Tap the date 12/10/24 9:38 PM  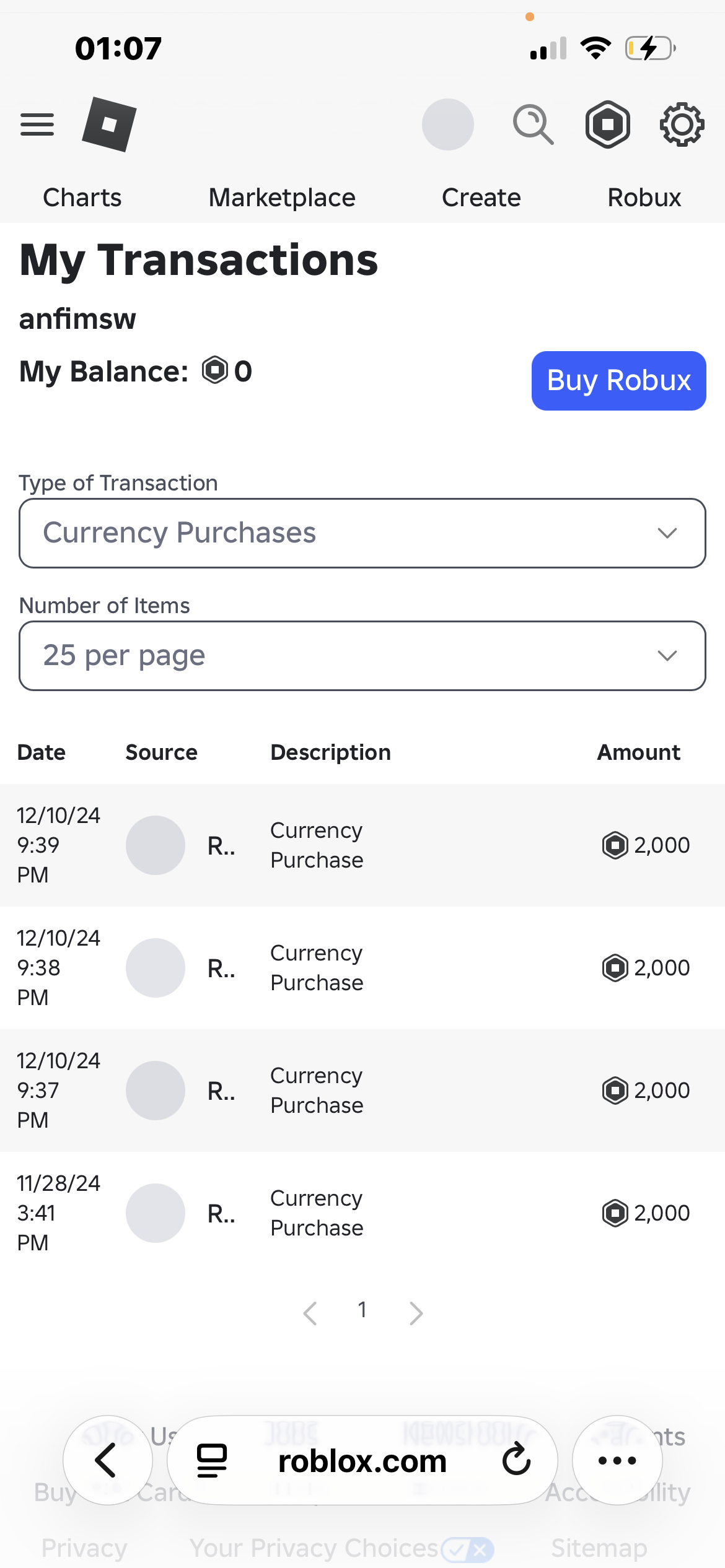click(59, 968)
